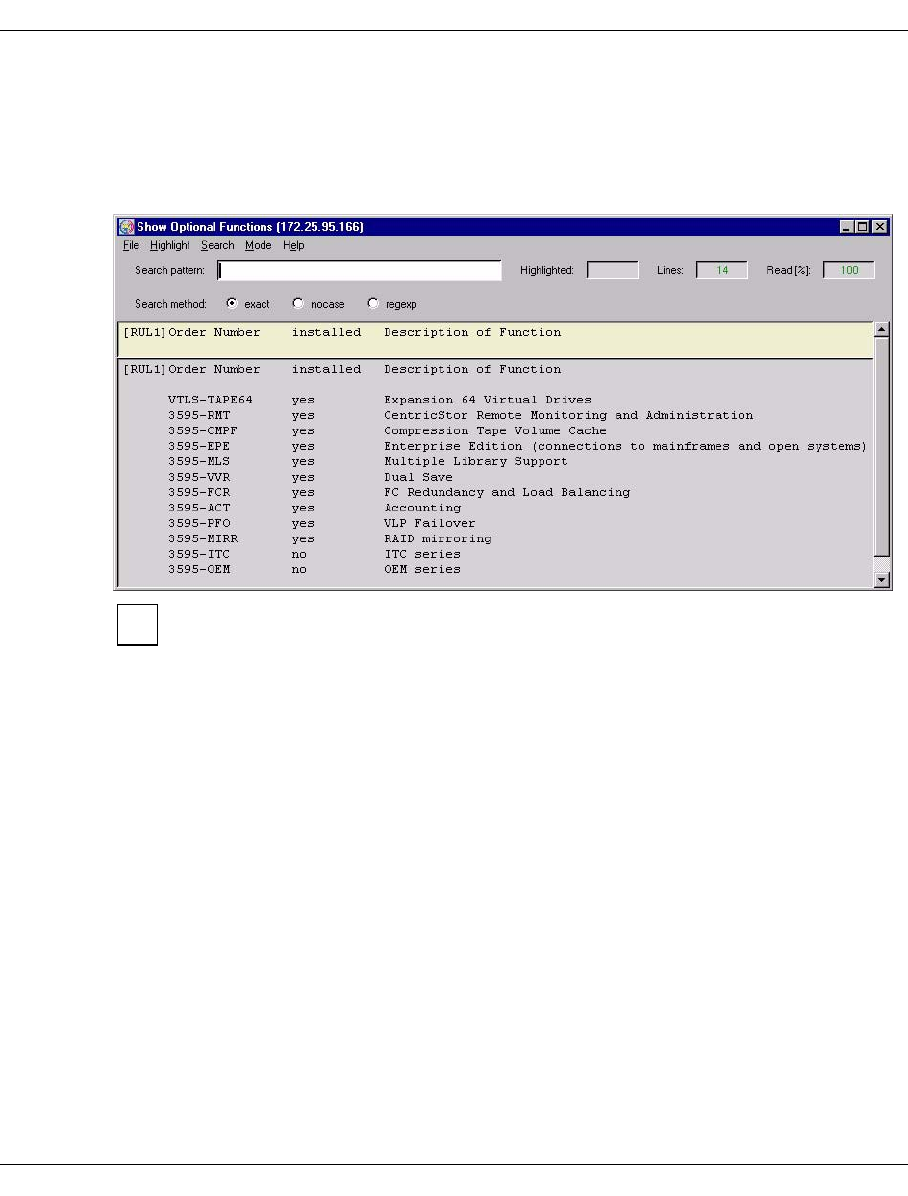
Task: Click the 3595-OEM order number
Action: [x=199, y=570]
